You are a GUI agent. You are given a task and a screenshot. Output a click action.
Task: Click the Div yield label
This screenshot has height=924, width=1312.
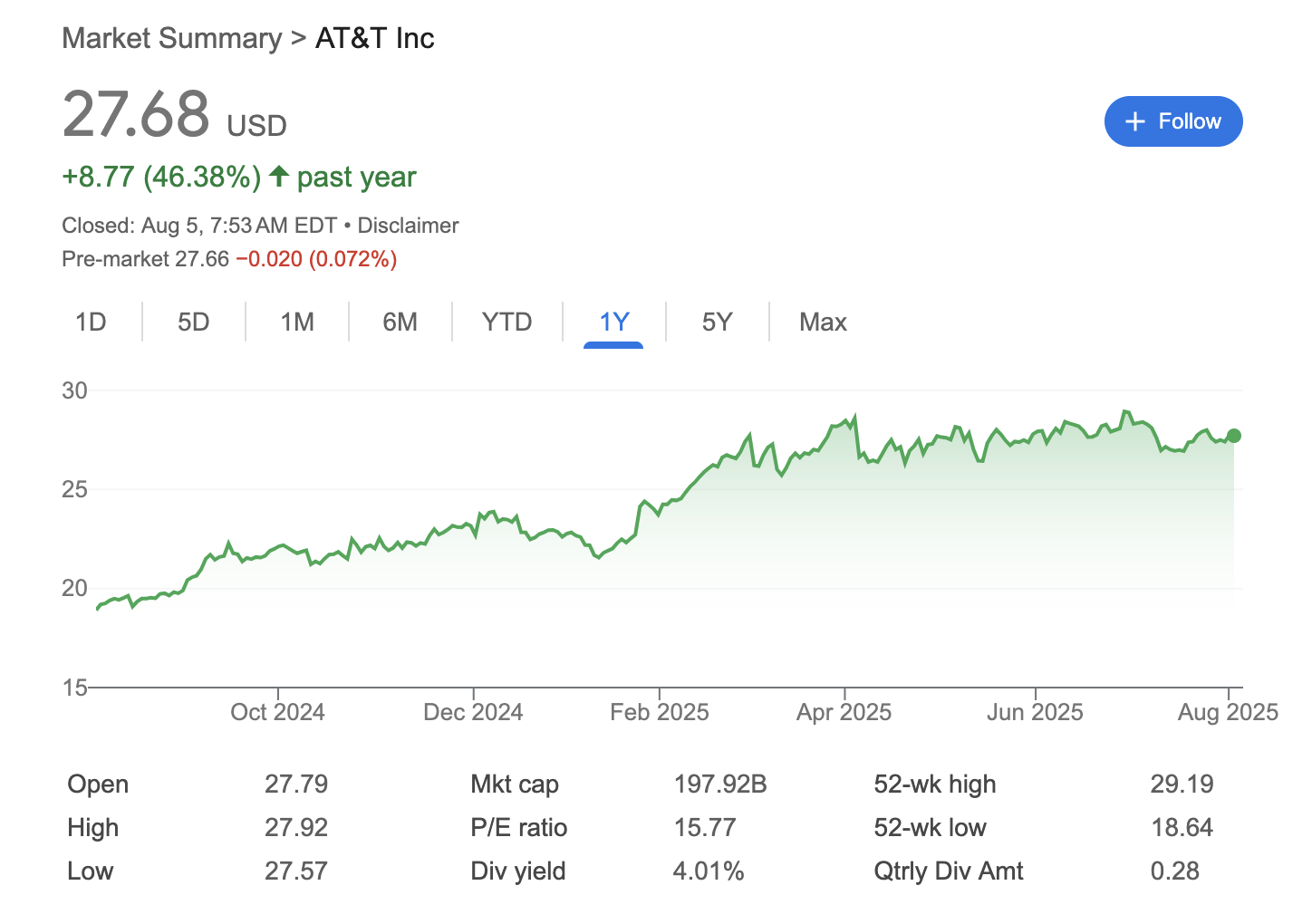point(518,871)
